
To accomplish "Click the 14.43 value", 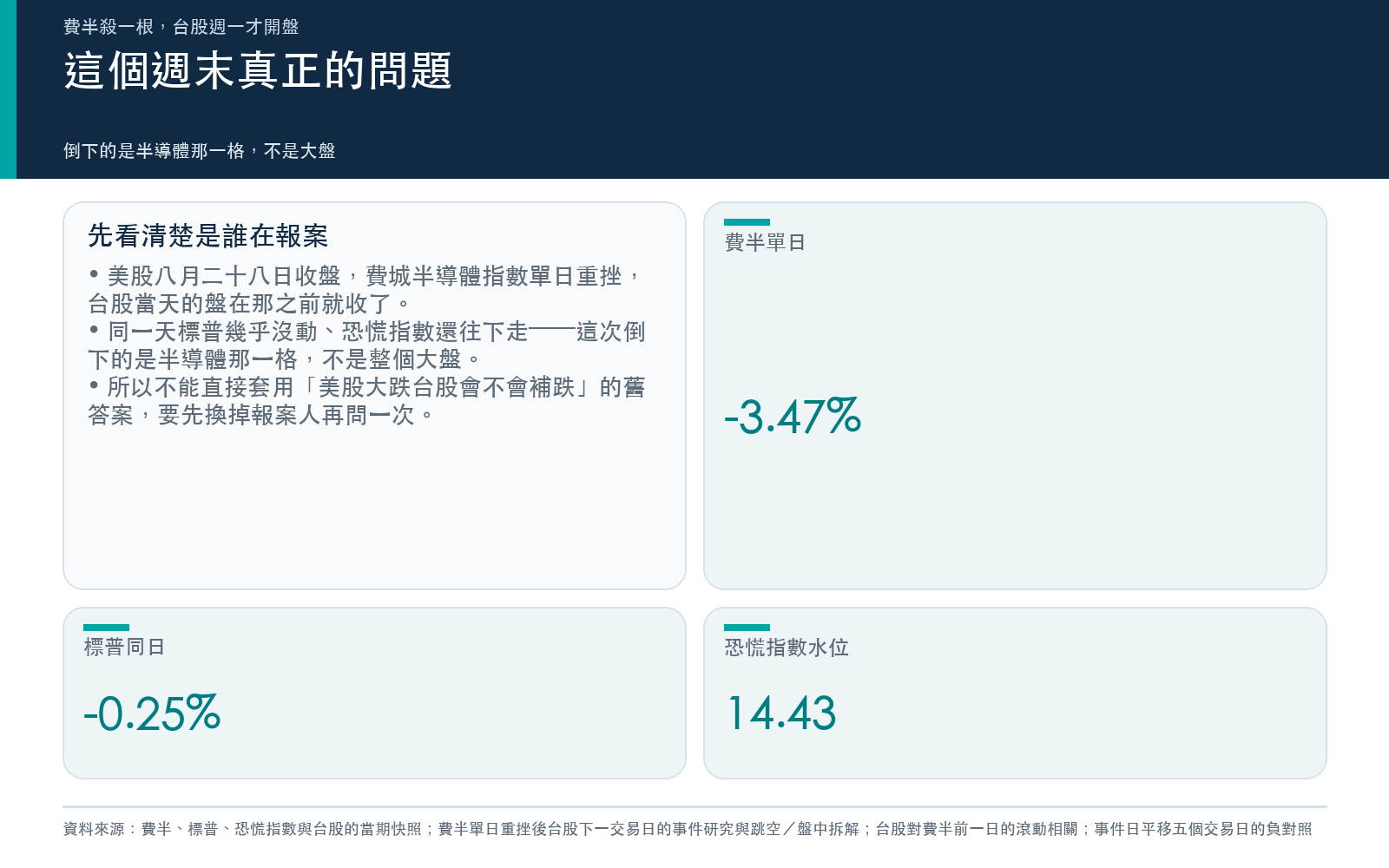I will click(x=781, y=713).
